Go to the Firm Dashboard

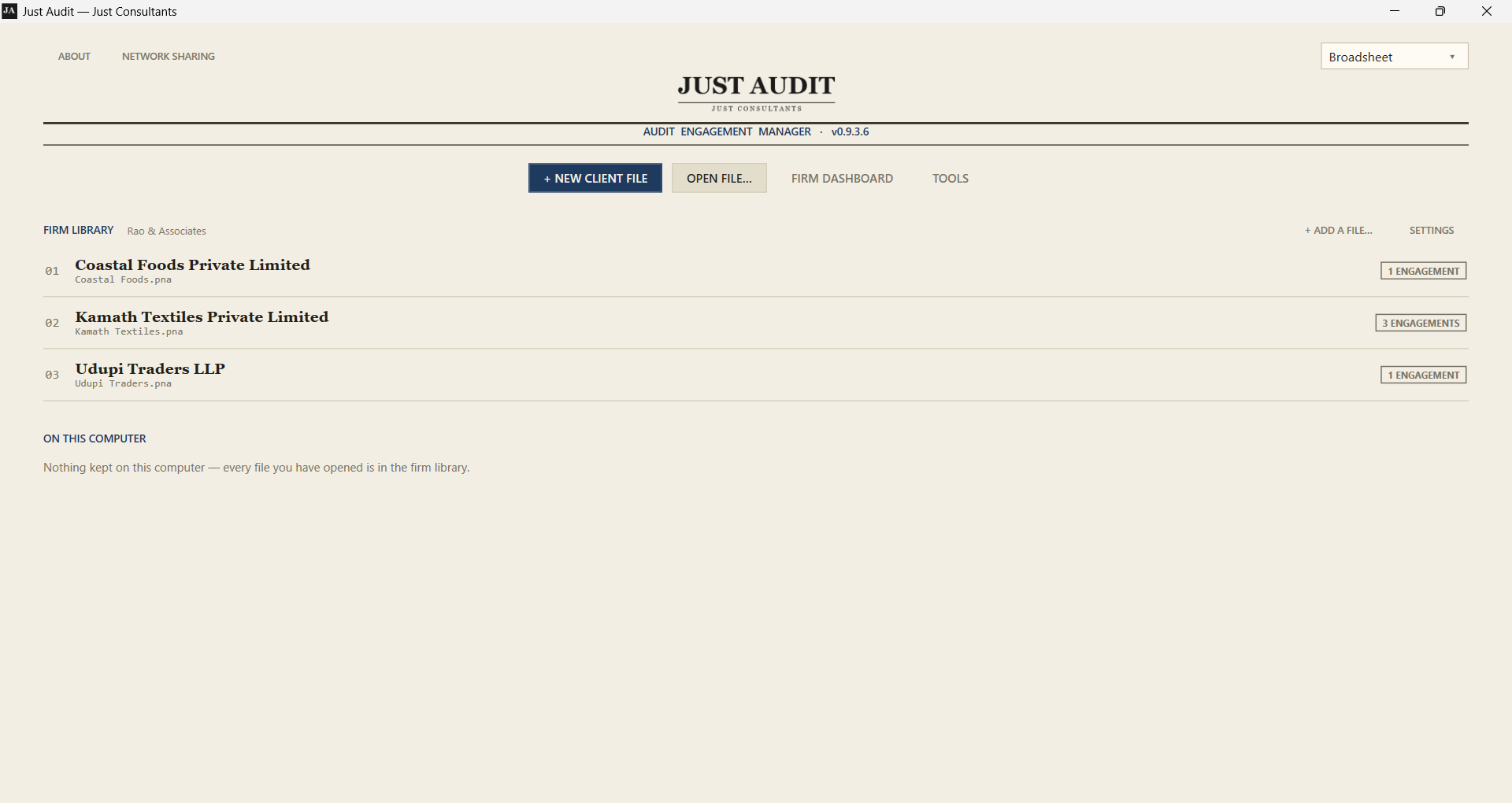[842, 179]
